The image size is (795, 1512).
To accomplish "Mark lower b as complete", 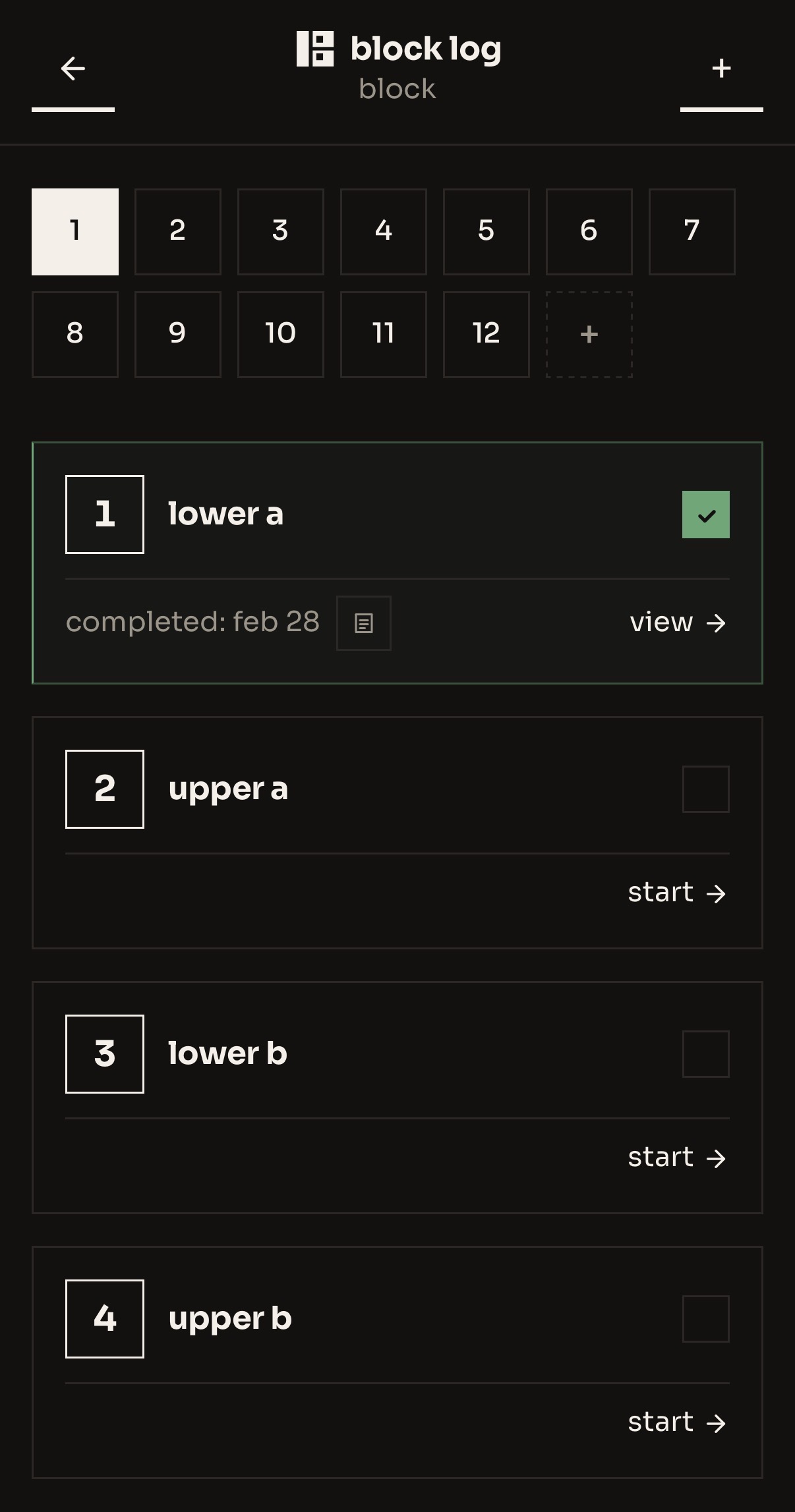I will pyautogui.click(x=705, y=1054).
